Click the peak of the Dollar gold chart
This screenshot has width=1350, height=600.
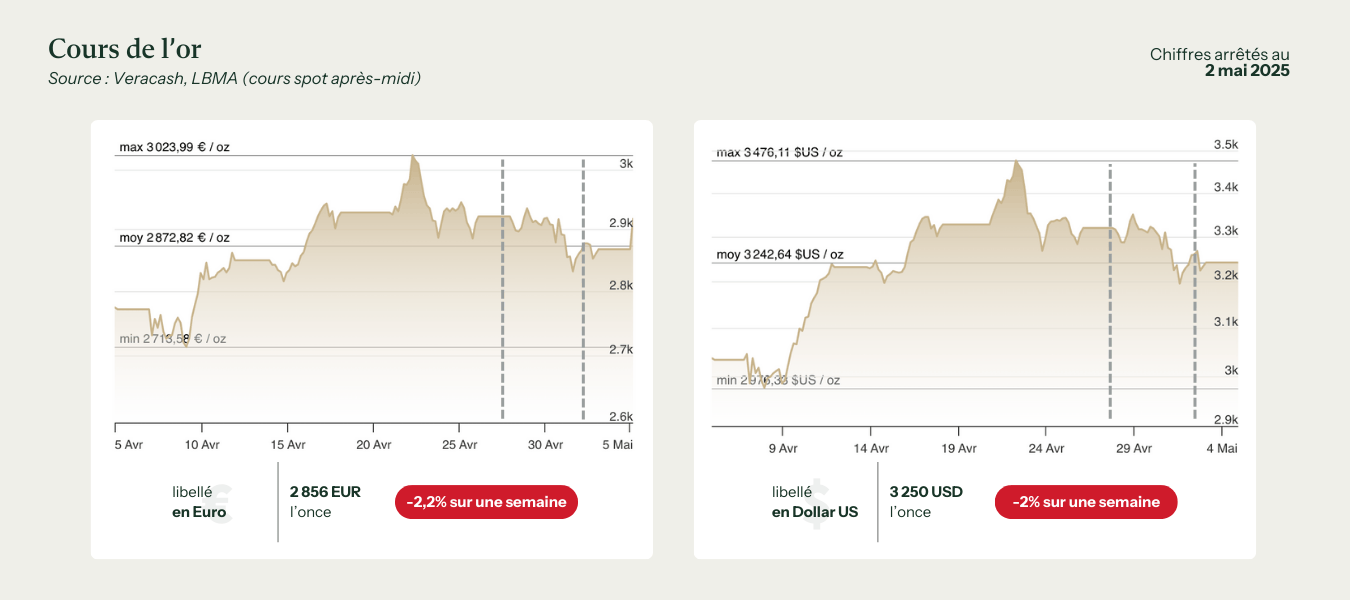[1015, 162]
